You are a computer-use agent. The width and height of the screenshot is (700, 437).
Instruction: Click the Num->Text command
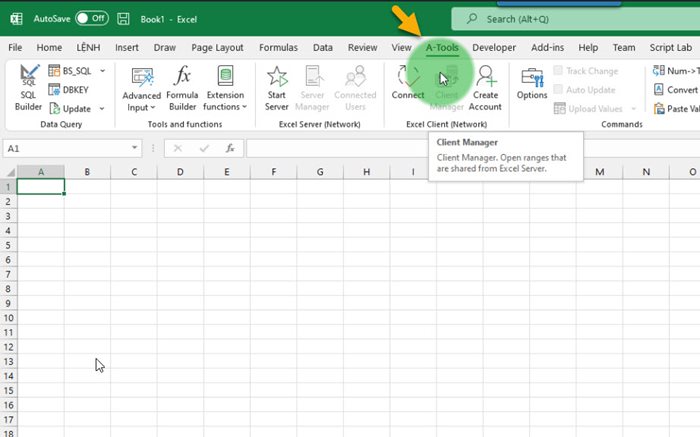click(x=676, y=71)
